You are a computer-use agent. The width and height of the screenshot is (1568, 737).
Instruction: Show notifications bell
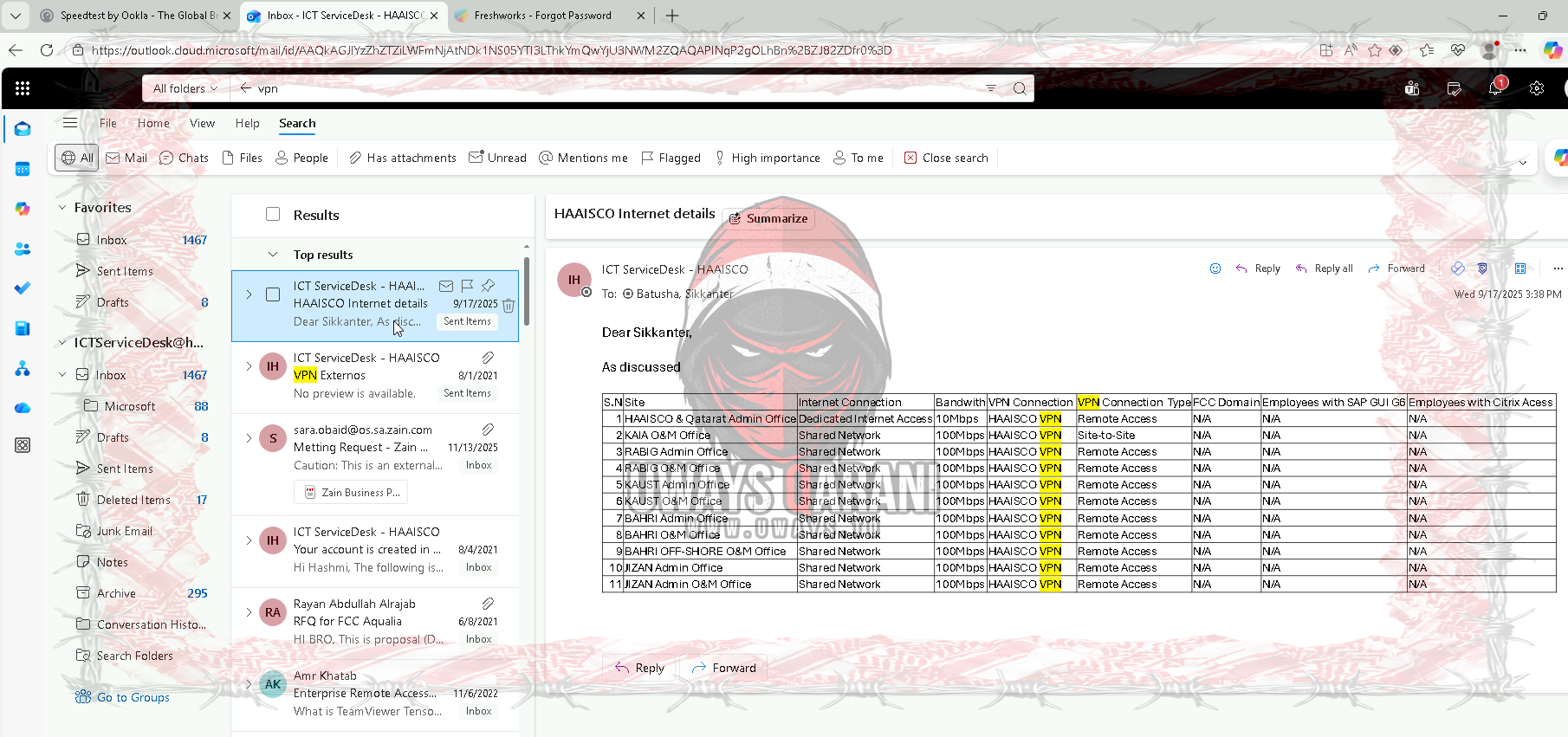tap(1495, 88)
